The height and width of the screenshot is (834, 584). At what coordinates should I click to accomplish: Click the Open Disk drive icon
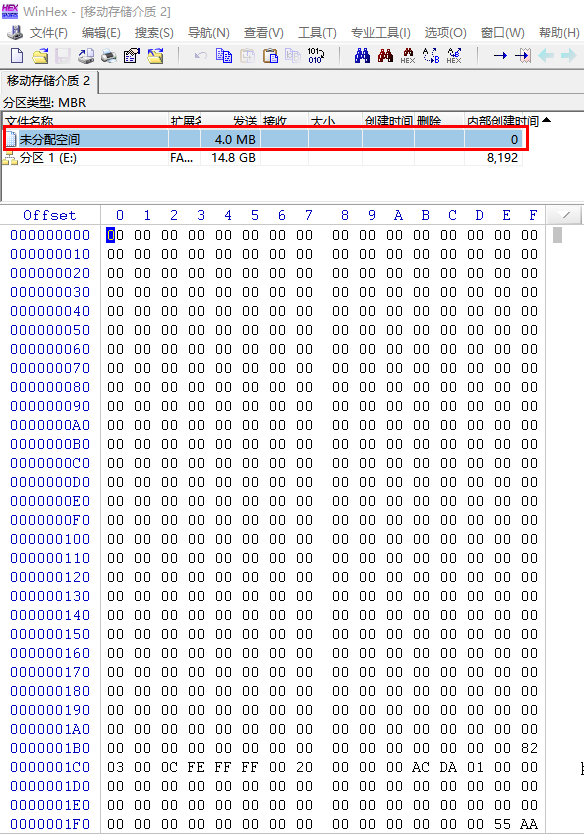(86, 55)
